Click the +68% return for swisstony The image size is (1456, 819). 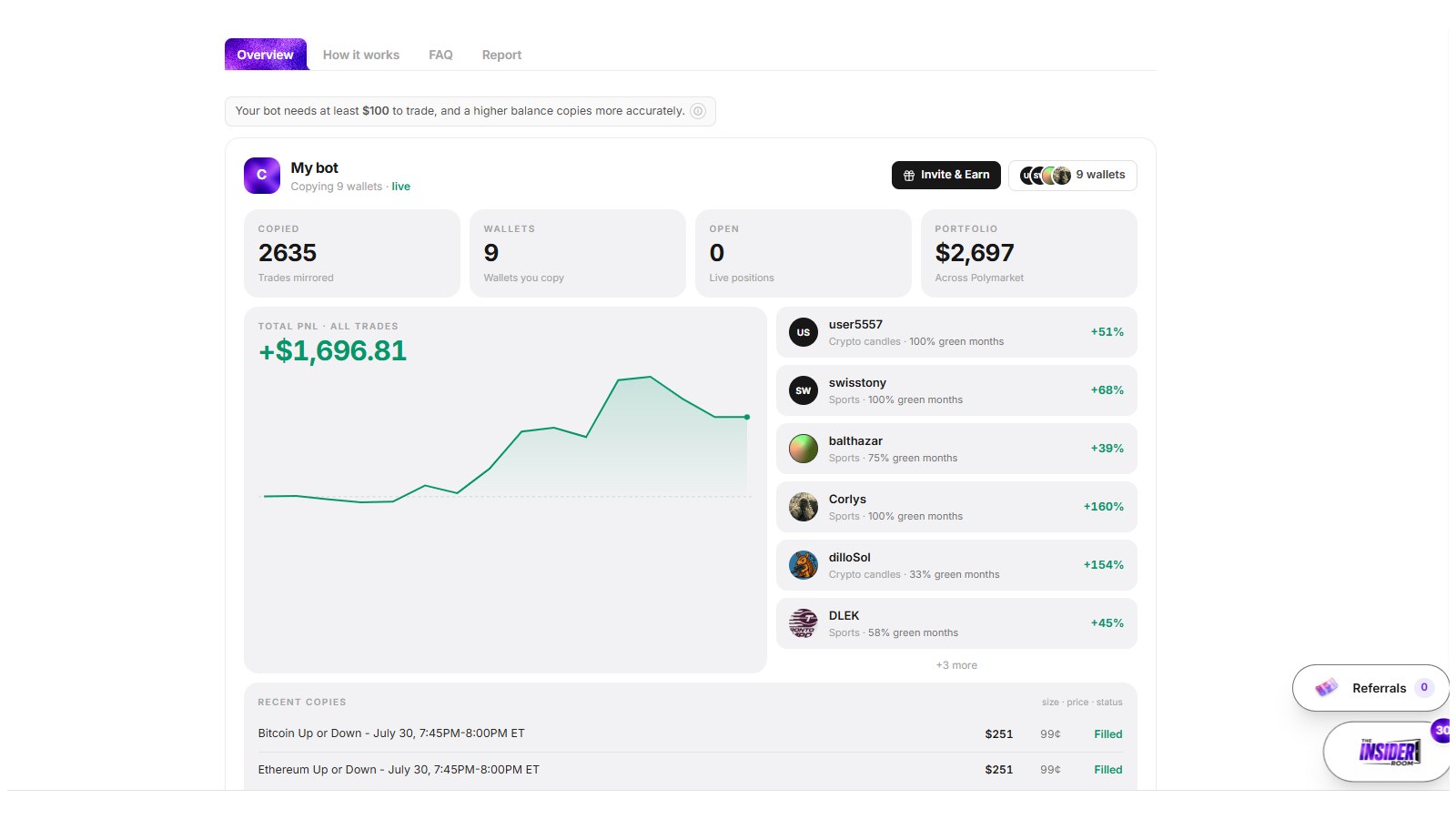(1107, 390)
